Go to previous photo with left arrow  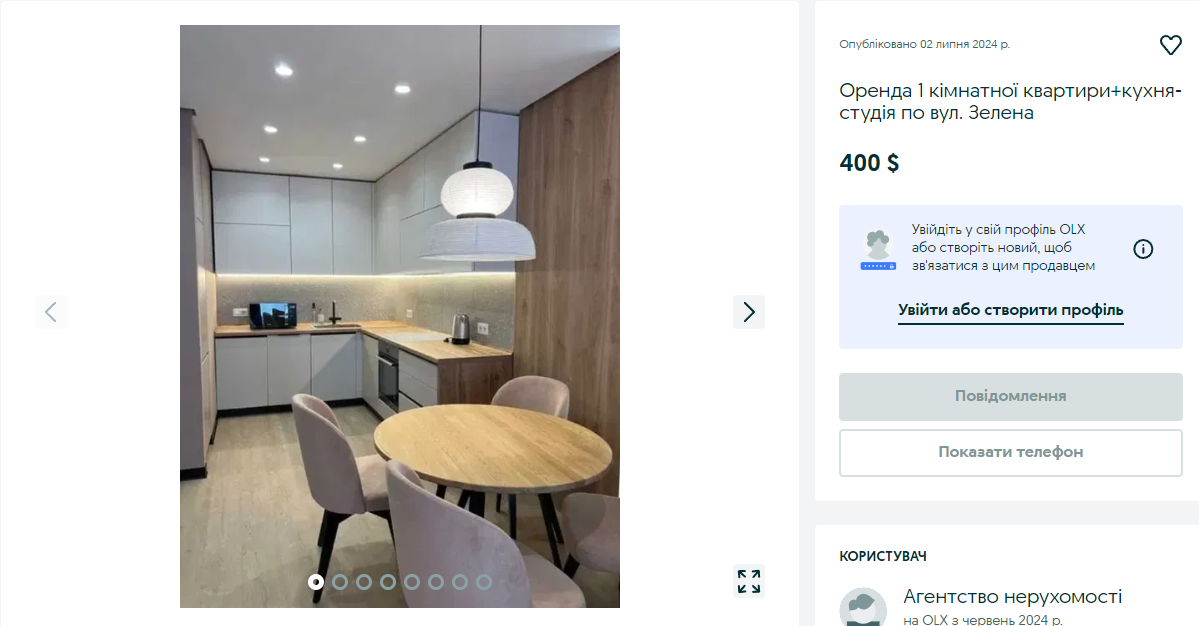[x=50, y=312]
